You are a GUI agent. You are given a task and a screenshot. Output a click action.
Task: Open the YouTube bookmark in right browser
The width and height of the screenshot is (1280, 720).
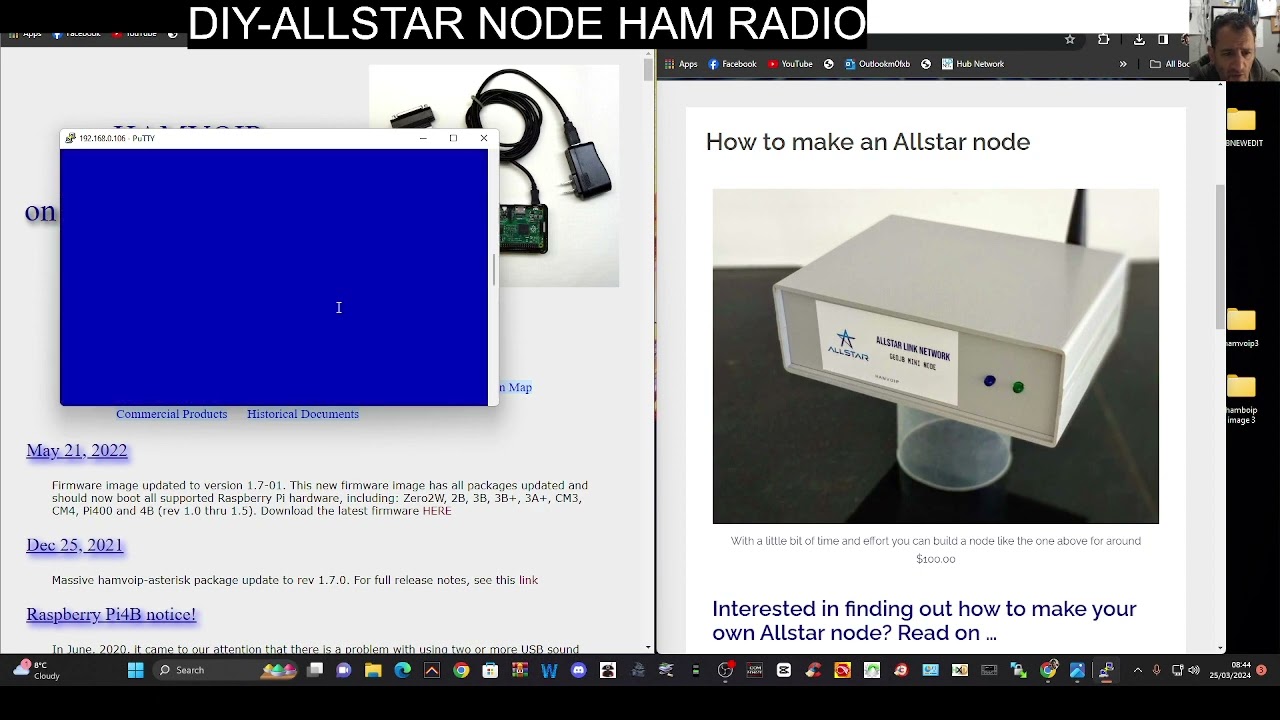[790, 64]
